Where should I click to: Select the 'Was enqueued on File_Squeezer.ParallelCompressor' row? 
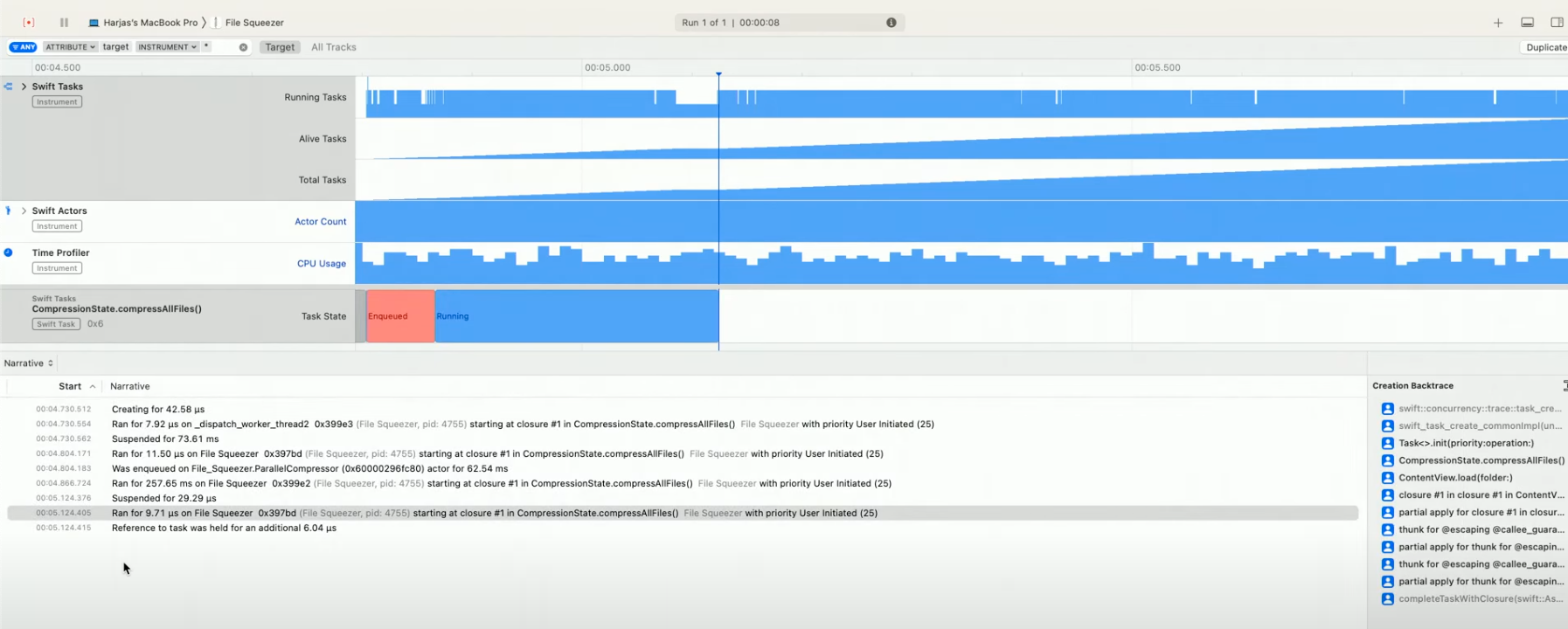tap(683, 468)
